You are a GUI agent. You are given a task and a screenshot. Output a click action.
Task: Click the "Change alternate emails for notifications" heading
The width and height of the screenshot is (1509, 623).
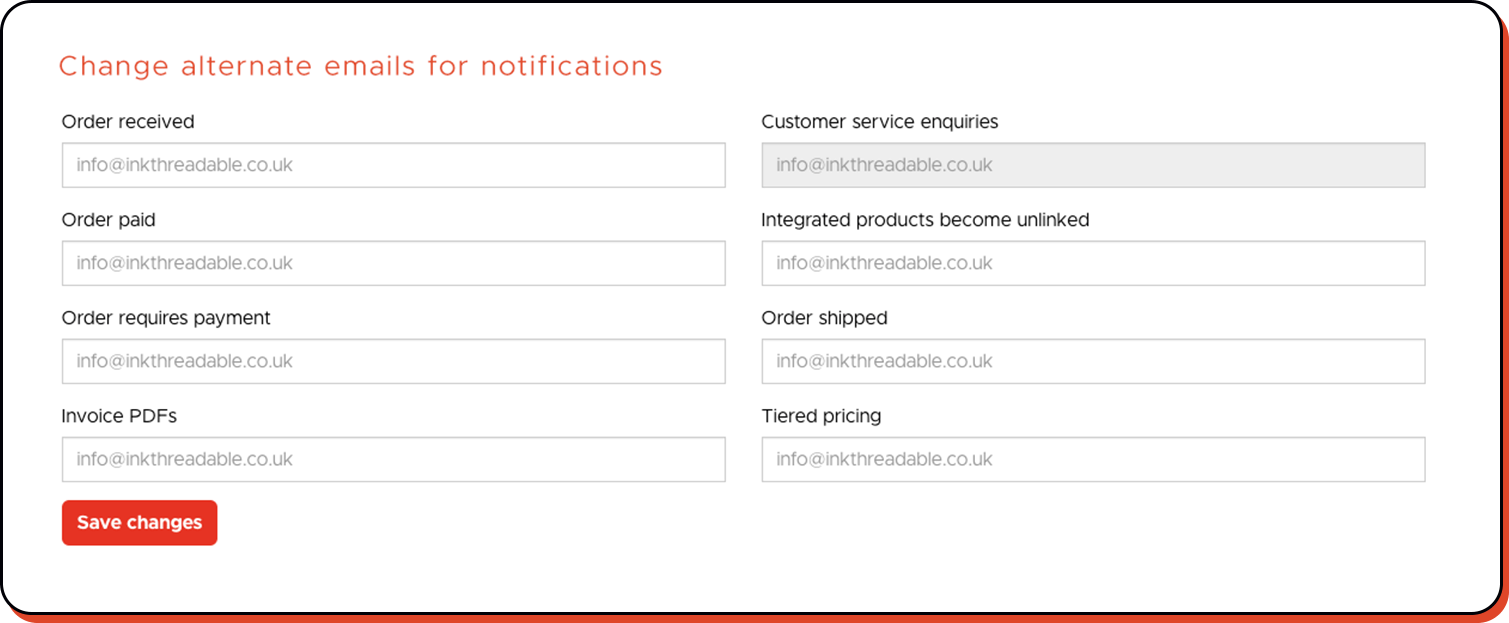point(361,66)
